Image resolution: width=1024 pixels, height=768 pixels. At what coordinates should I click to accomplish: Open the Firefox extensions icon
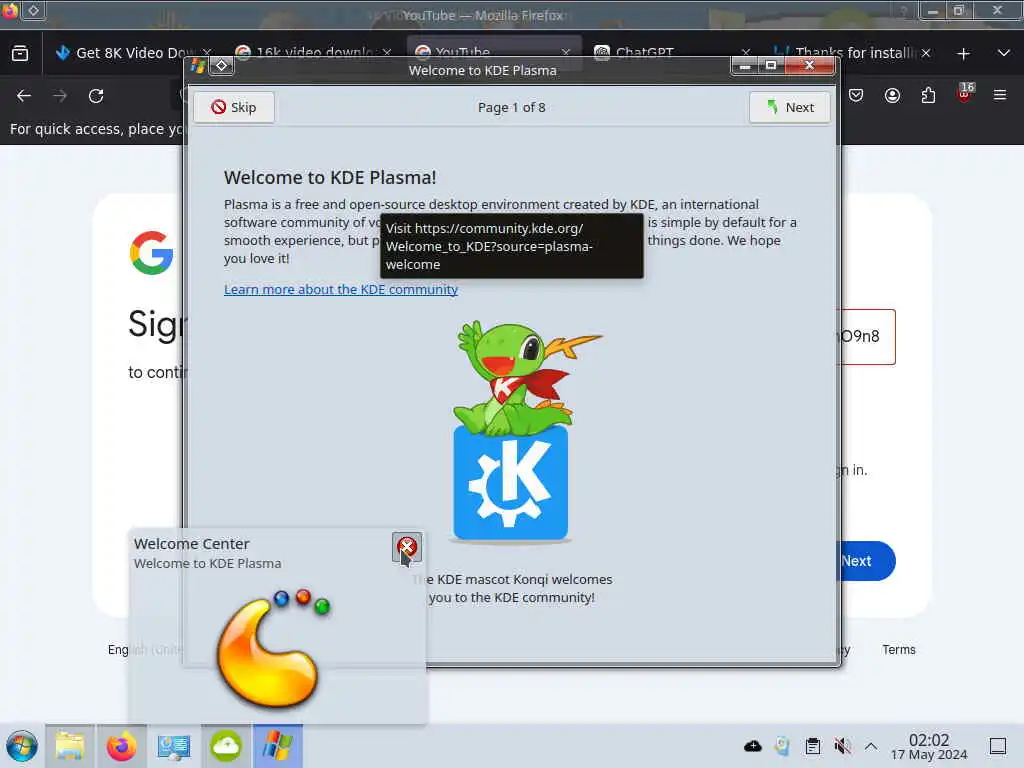click(928, 96)
